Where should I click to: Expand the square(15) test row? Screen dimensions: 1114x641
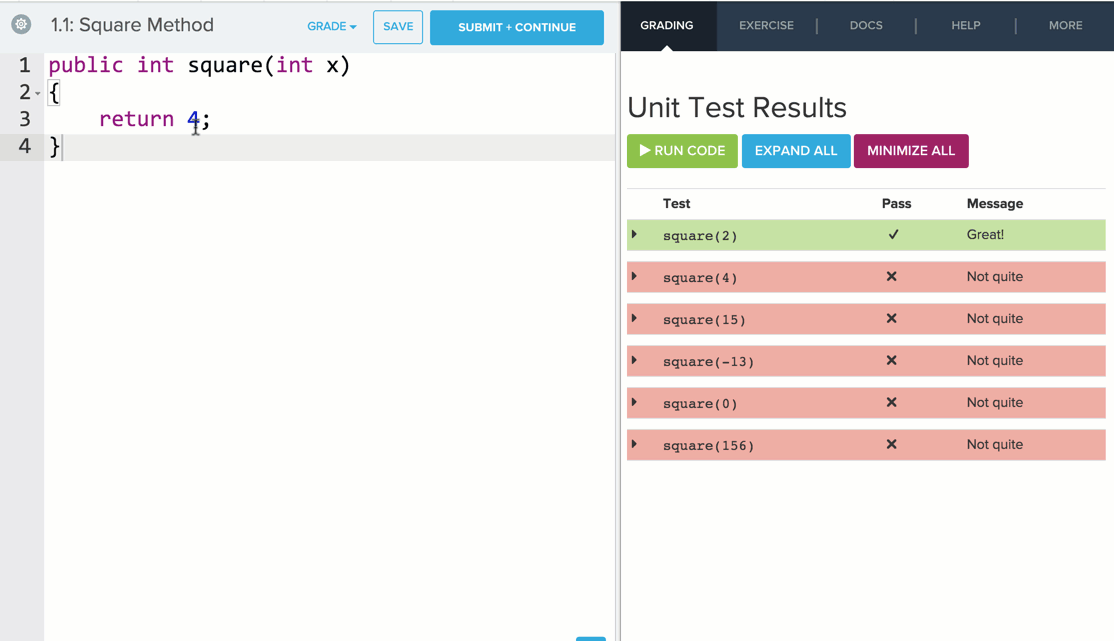pyautogui.click(x=635, y=319)
